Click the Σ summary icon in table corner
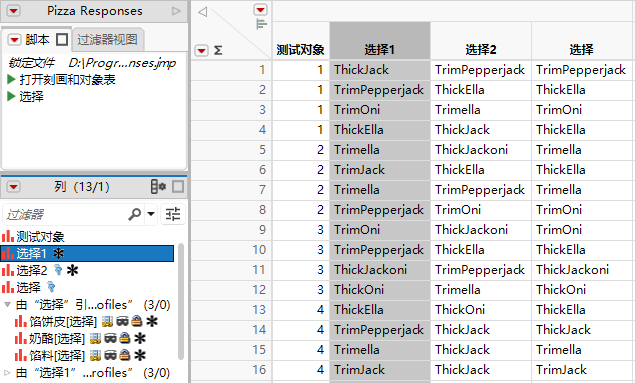Screen dimensions: 635x383 (218, 51)
